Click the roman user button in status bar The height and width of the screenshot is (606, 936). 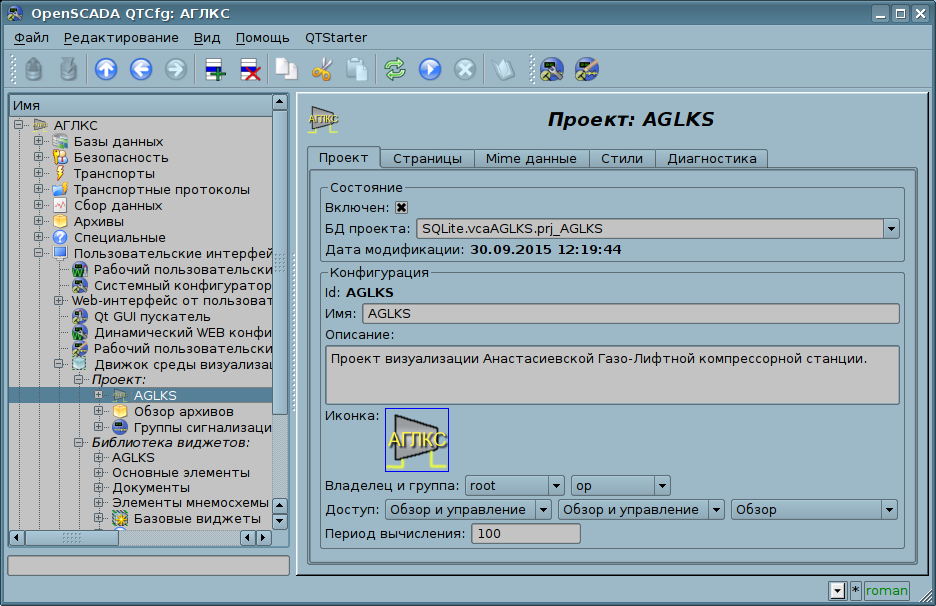887,590
